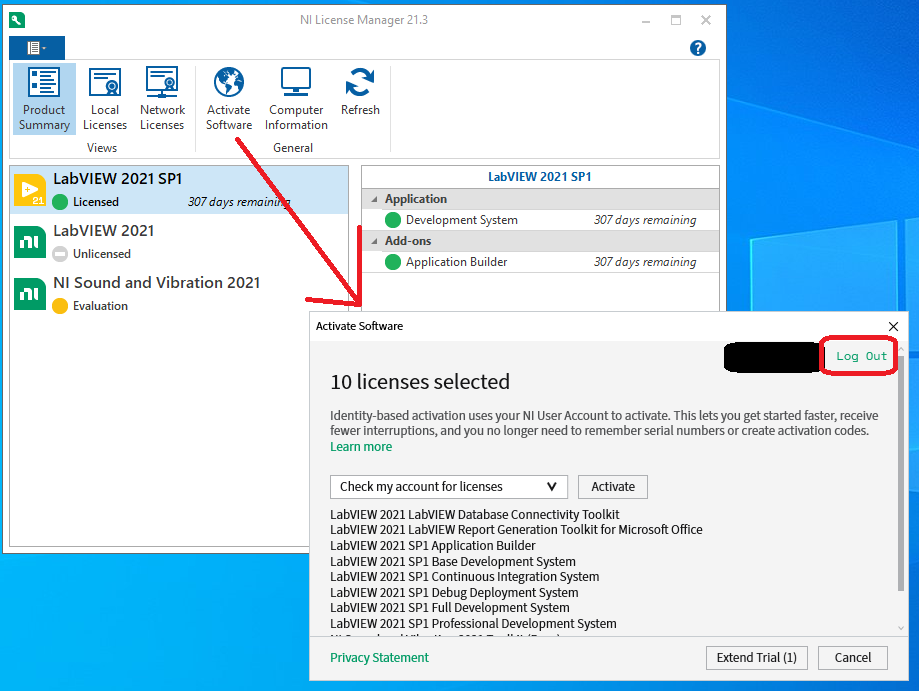Screen dimensions: 919x691
Task: Open help via question mark icon
Action: coord(697,48)
